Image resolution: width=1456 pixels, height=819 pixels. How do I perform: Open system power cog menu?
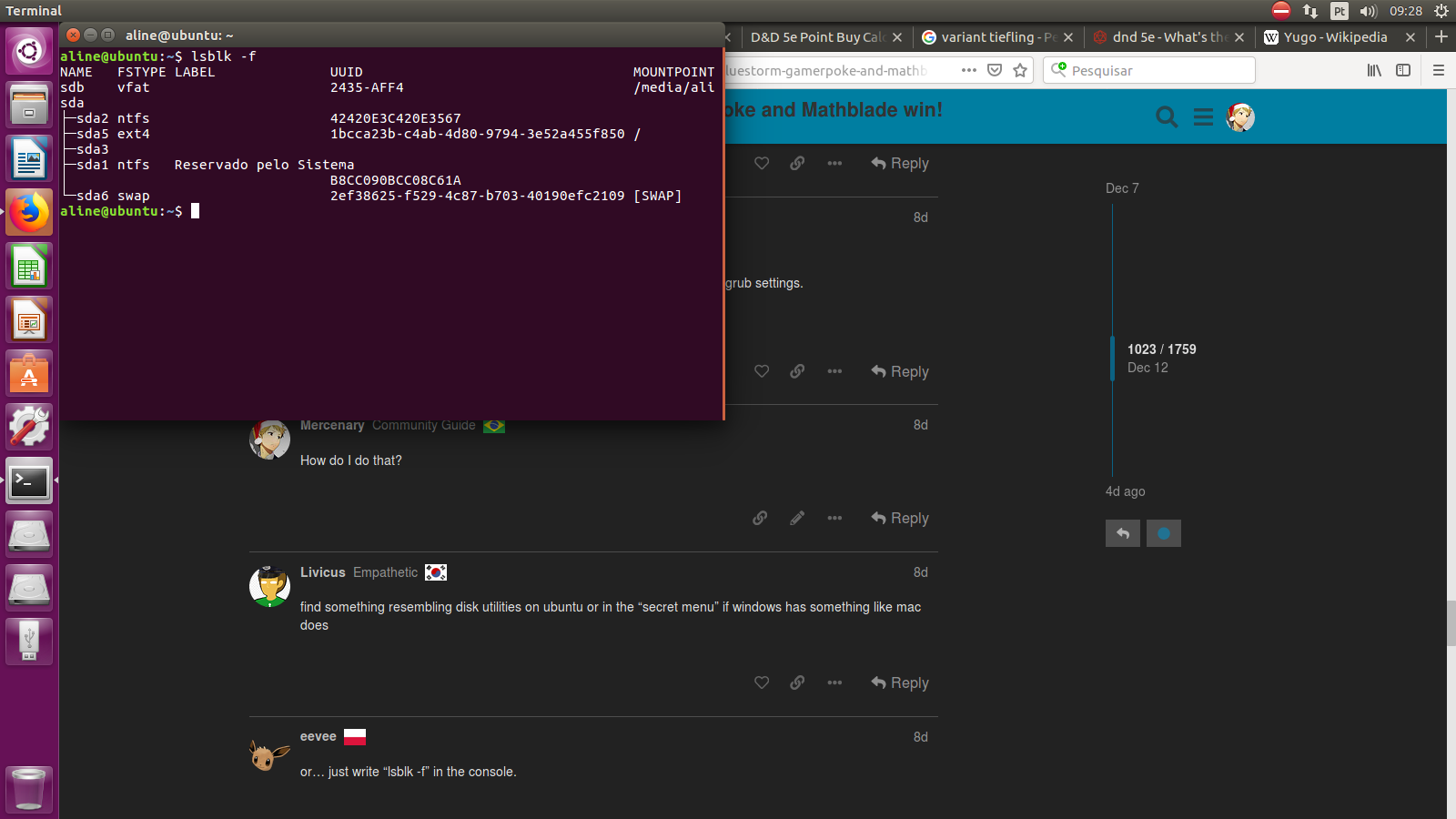coord(1441,11)
